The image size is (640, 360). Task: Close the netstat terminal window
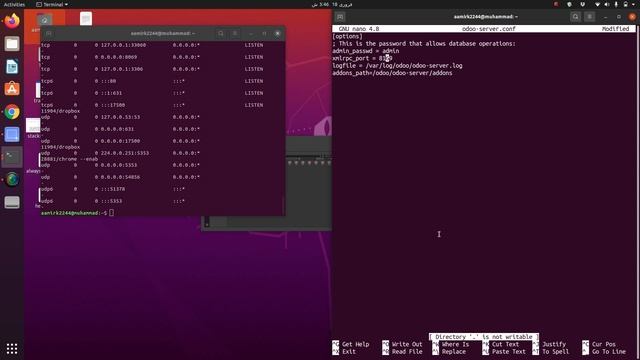click(x=278, y=33)
